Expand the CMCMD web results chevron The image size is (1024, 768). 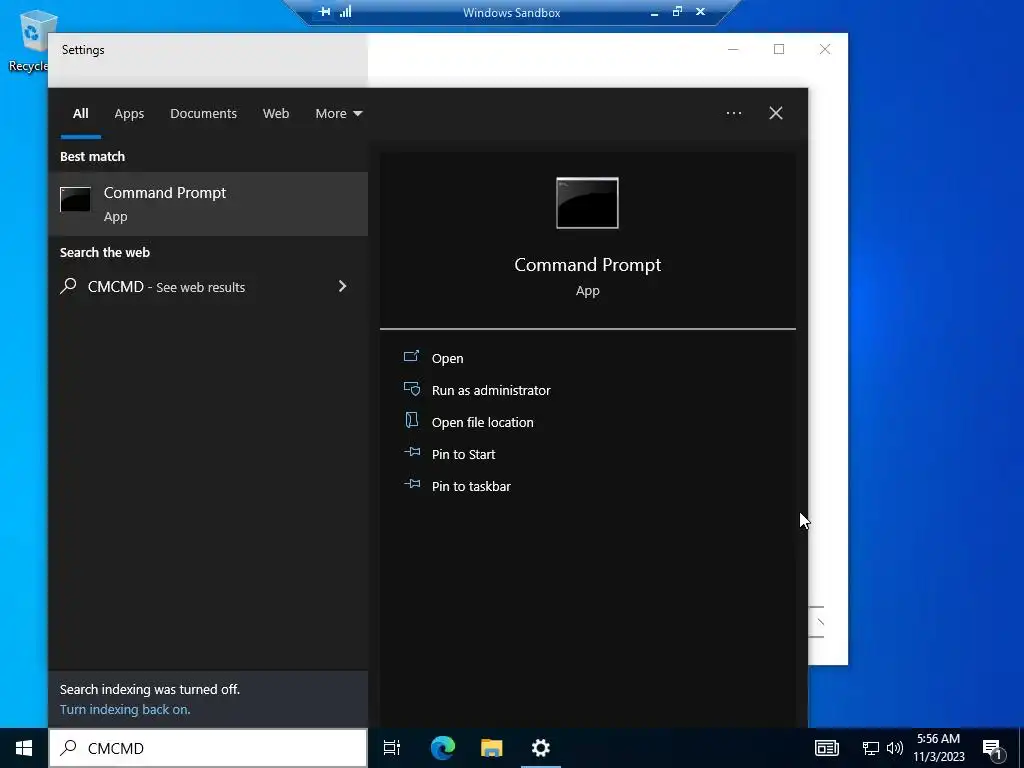click(x=342, y=286)
